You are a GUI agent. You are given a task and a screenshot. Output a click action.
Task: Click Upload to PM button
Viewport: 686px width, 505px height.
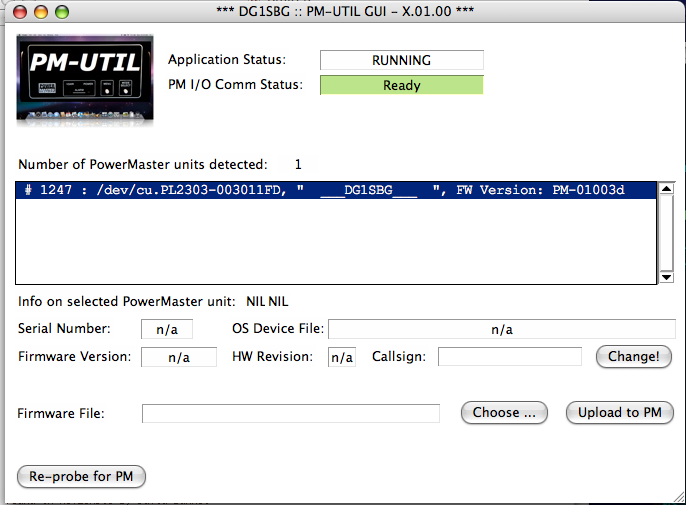(619, 412)
